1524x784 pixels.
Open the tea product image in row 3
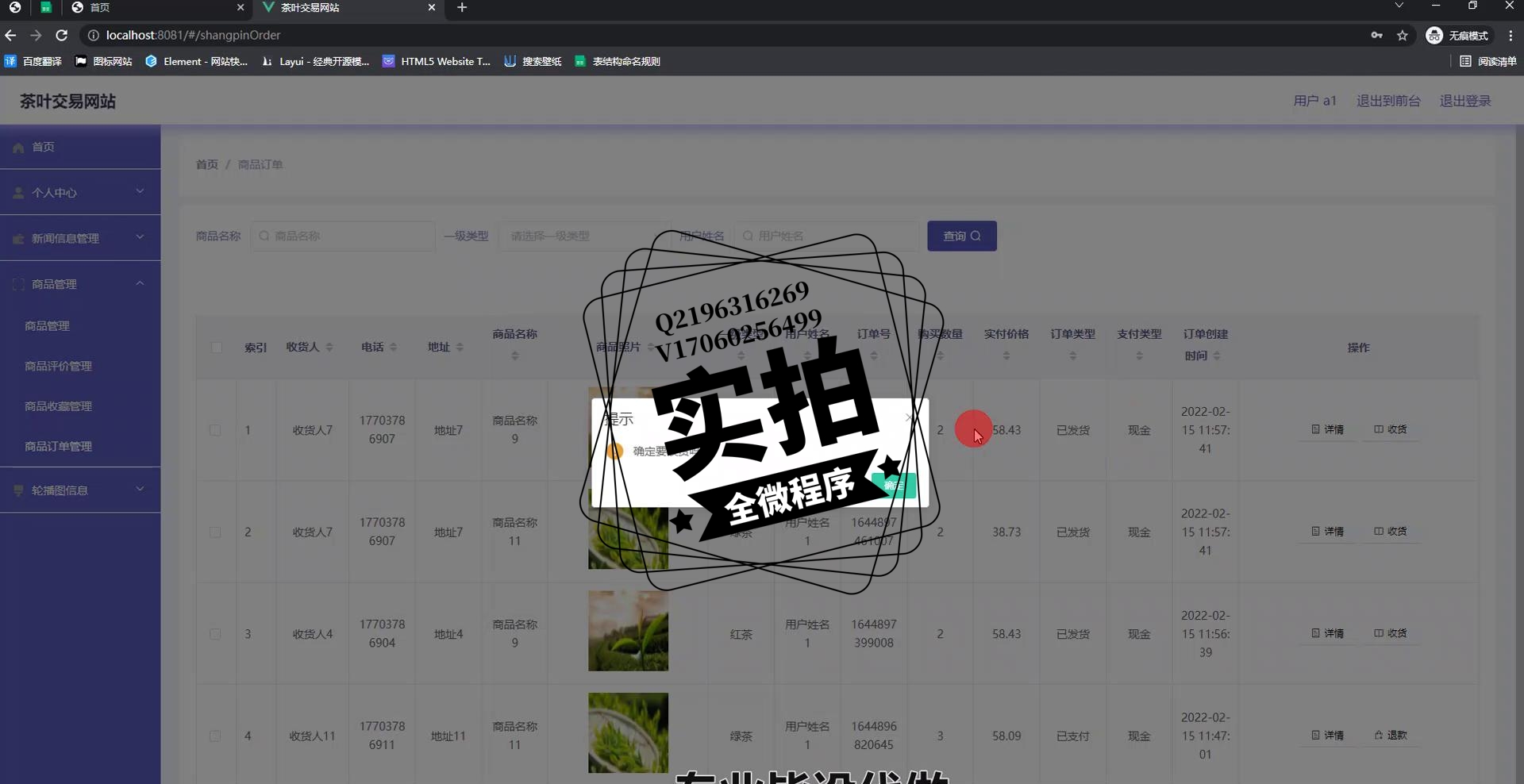628,631
